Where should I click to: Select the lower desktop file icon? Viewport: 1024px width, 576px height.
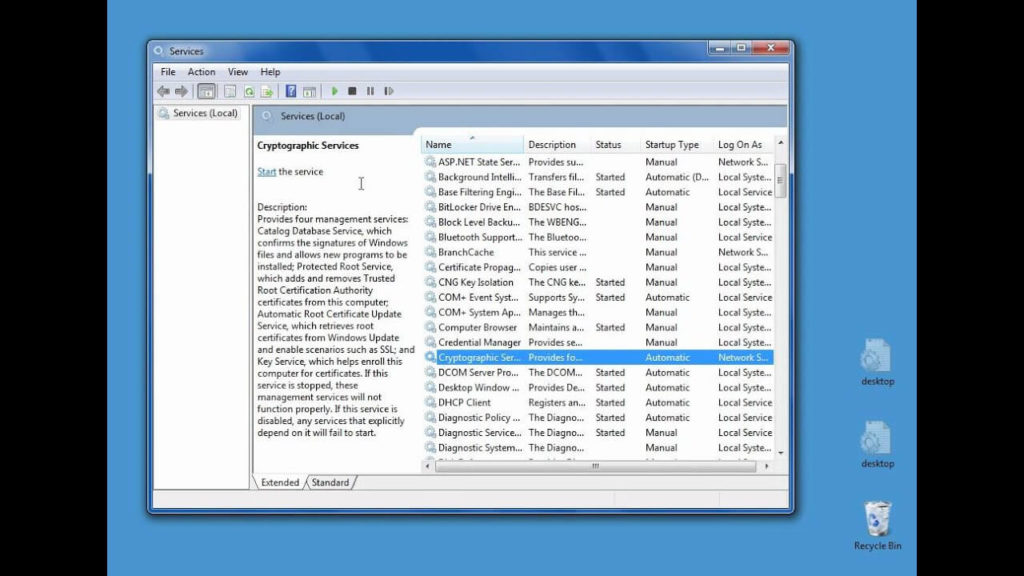[x=877, y=445]
